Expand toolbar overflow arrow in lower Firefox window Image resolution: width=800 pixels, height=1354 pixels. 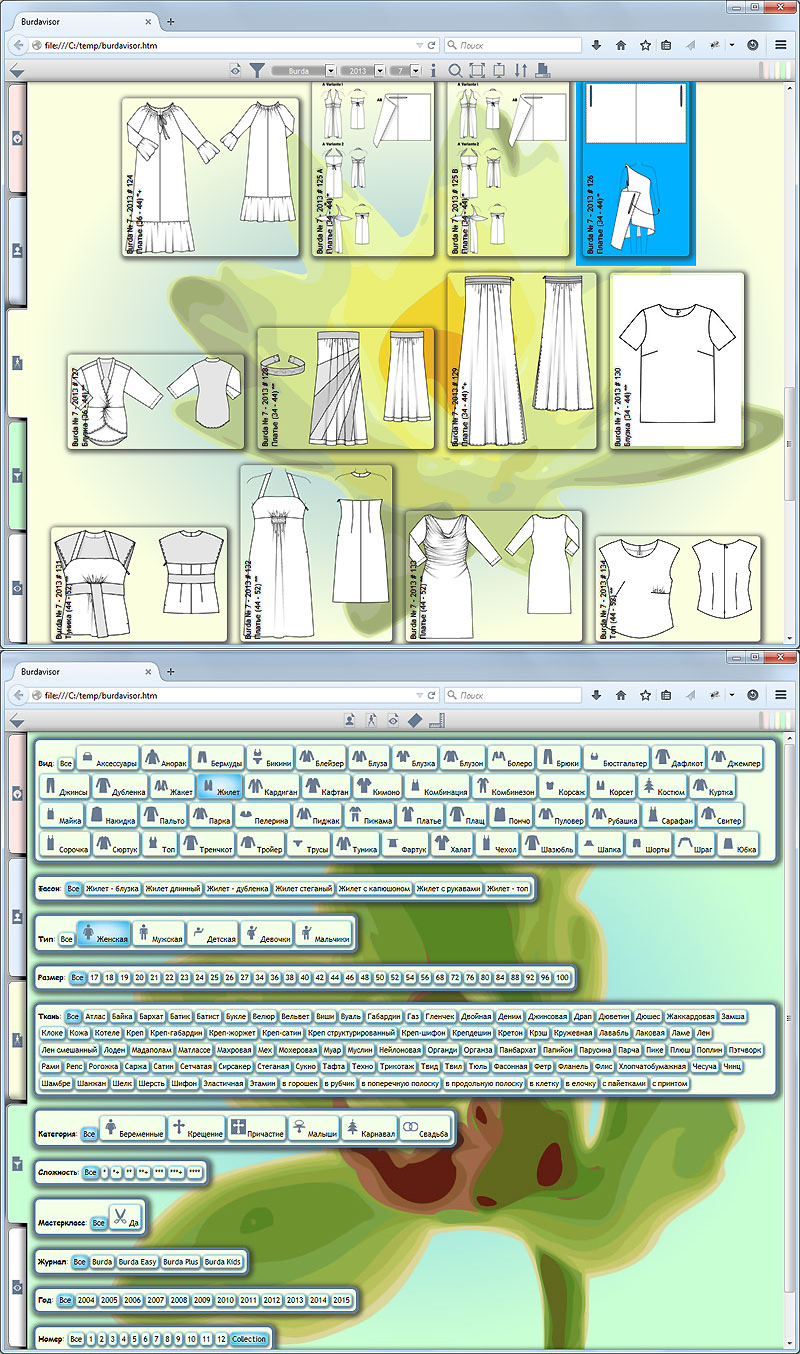pos(732,694)
